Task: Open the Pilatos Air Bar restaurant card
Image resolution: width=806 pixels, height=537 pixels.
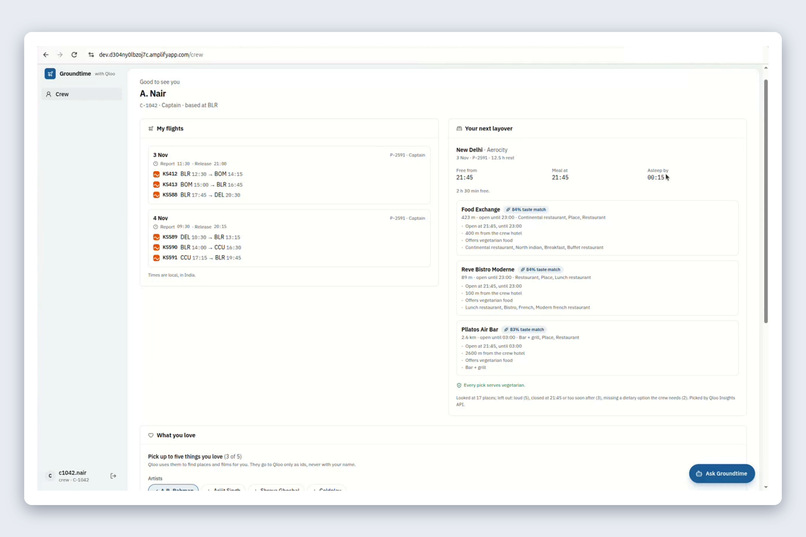Action: [597, 348]
